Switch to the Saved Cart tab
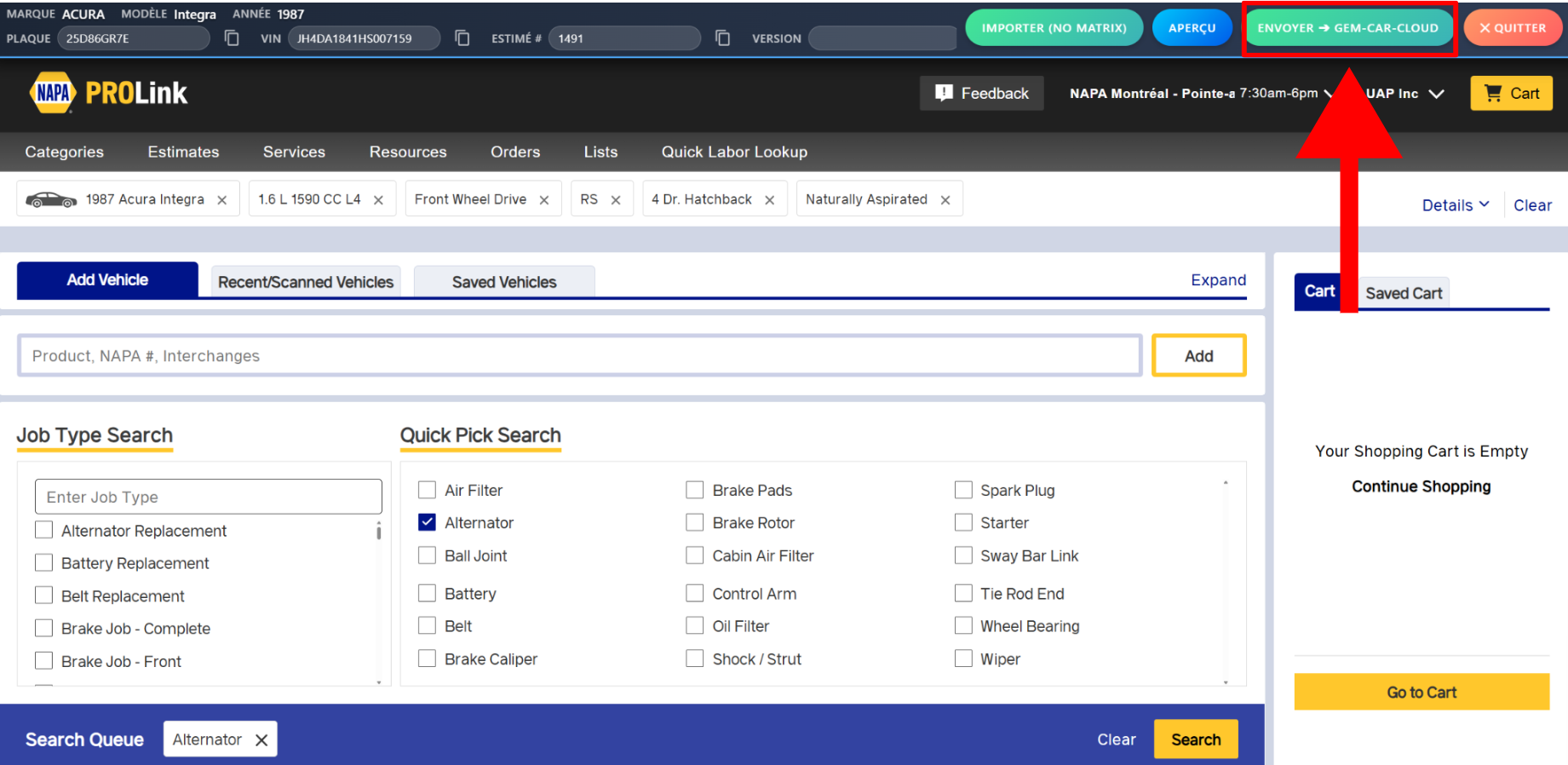The height and width of the screenshot is (765, 1568). pyautogui.click(x=1404, y=293)
